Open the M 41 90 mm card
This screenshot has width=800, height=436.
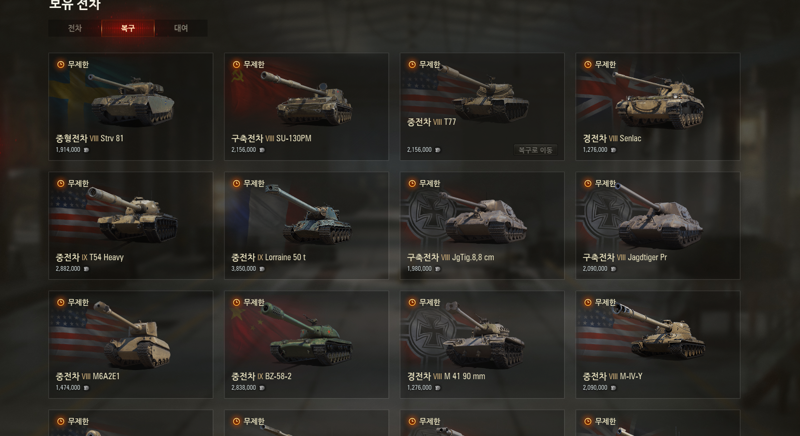coord(482,344)
